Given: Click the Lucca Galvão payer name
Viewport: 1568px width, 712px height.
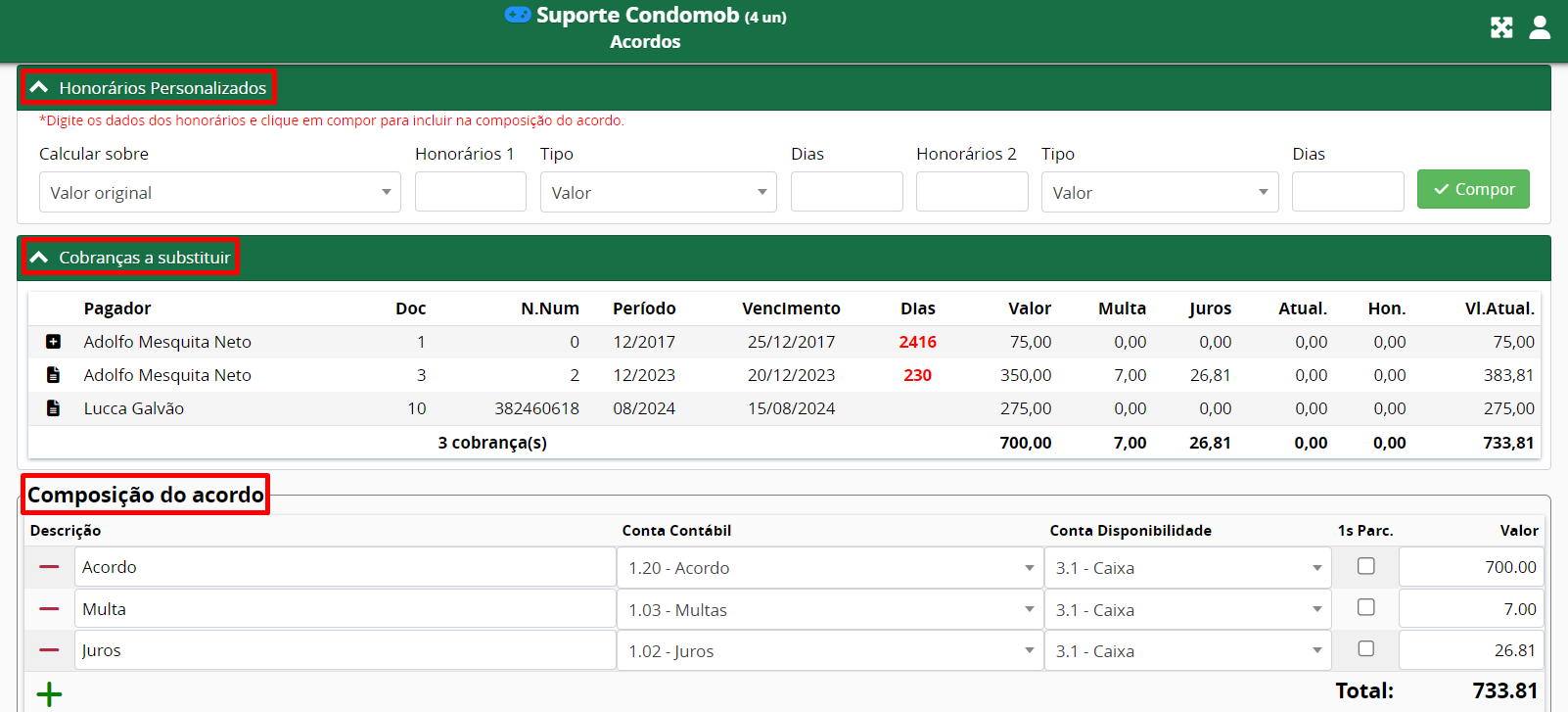Looking at the screenshot, I should pyautogui.click(x=134, y=408).
